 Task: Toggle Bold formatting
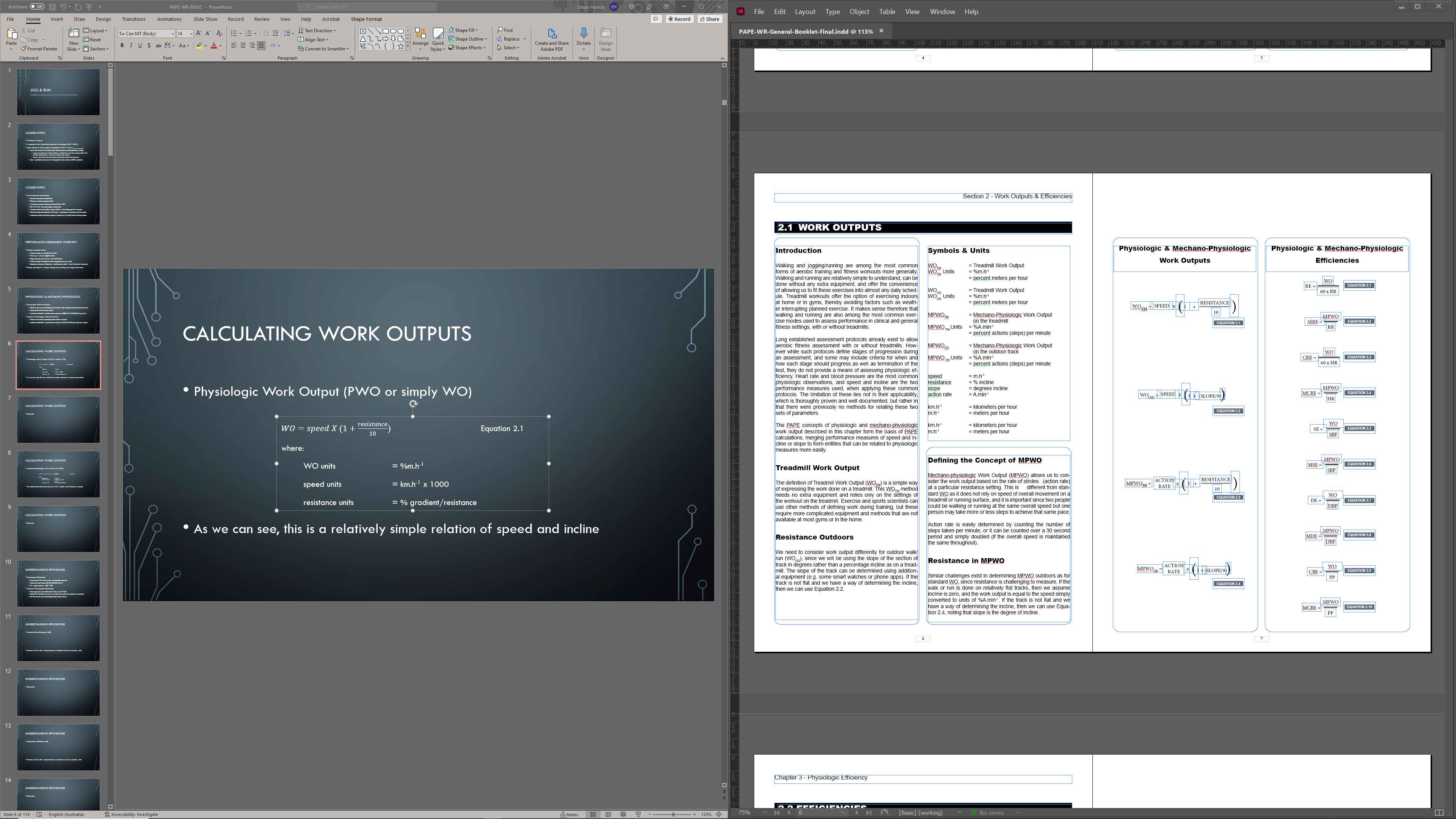pyautogui.click(x=122, y=46)
